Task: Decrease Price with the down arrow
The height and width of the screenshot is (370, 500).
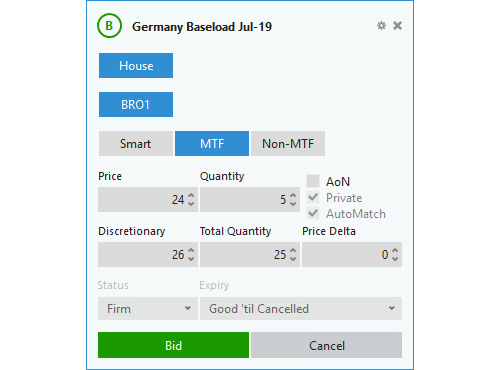Action: pos(191,204)
